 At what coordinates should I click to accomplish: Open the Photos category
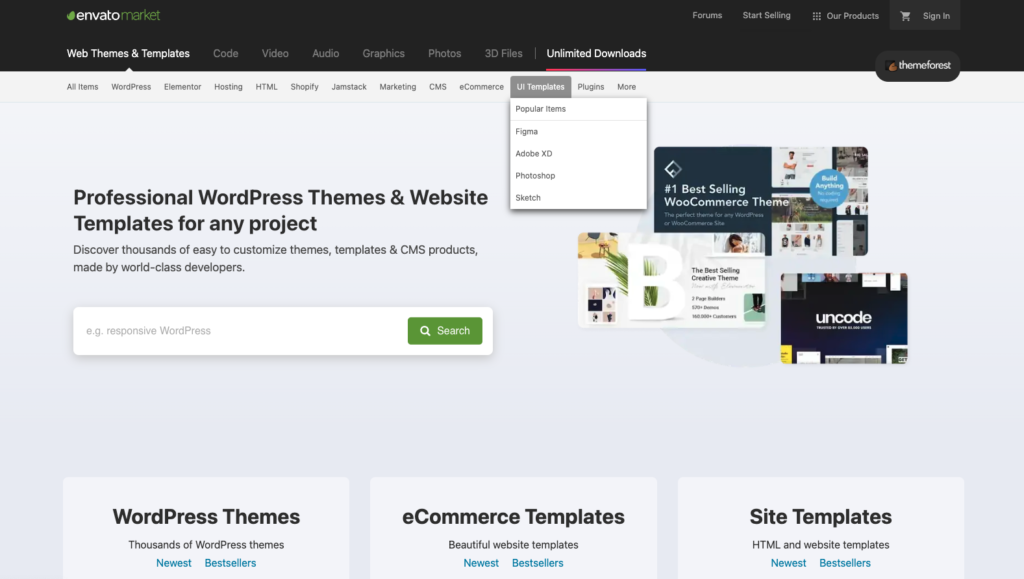click(x=445, y=54)
